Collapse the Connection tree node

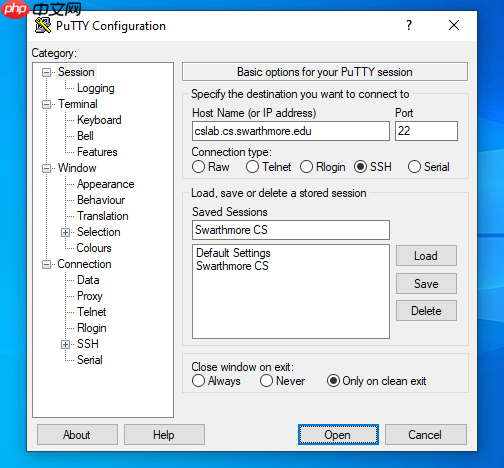46,264
